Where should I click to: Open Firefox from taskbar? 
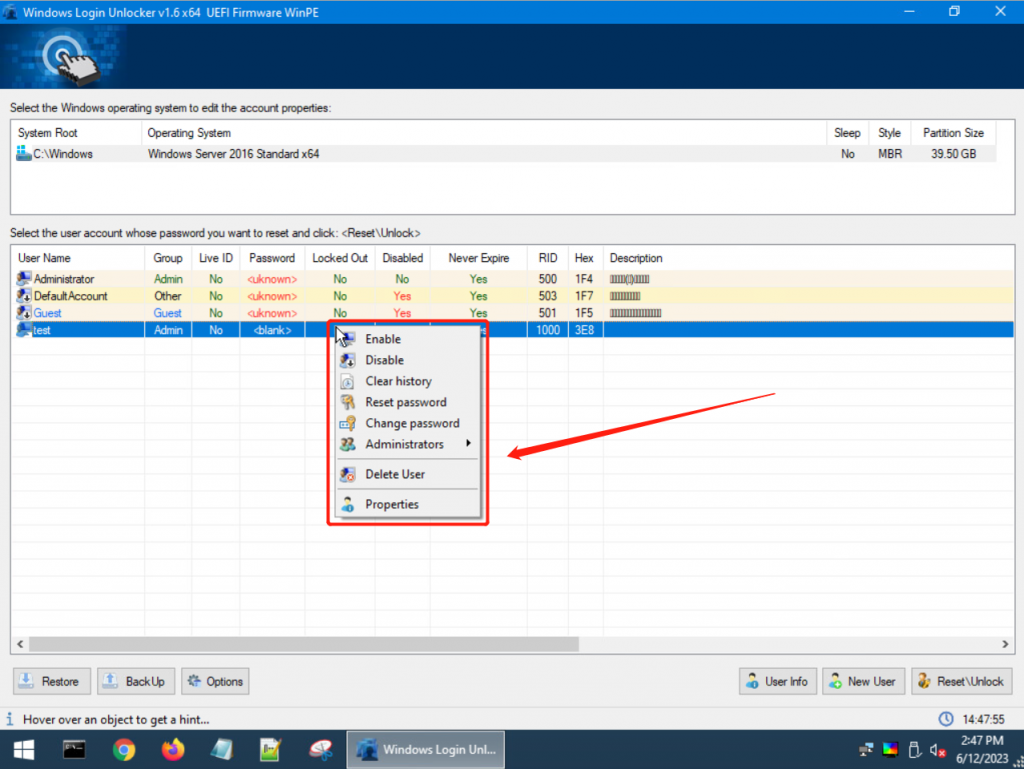click(x=172, y=749)
